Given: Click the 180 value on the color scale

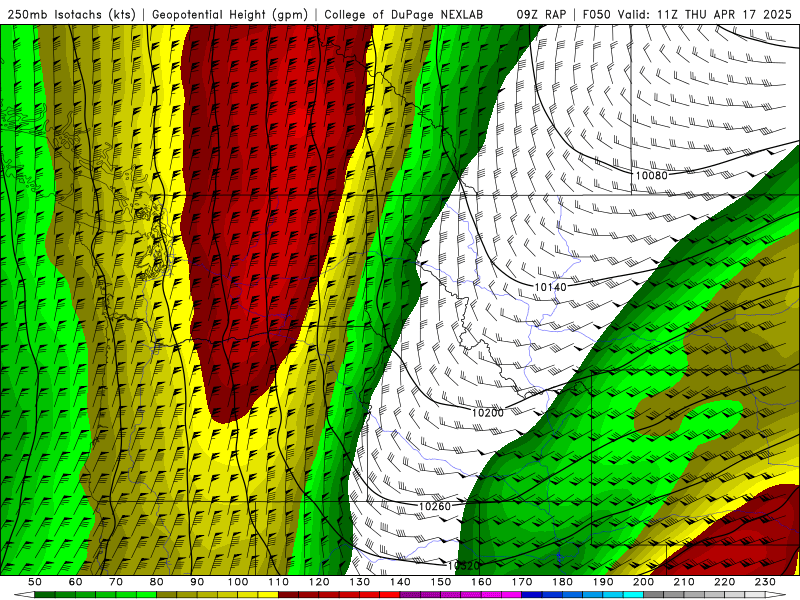Looking at the screenshot, I should 563,582.
